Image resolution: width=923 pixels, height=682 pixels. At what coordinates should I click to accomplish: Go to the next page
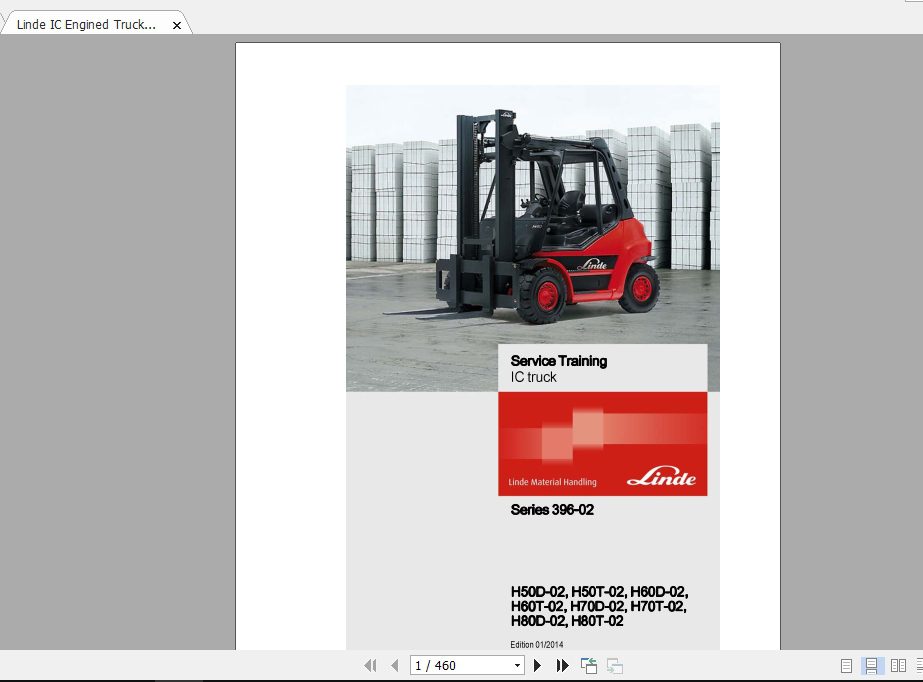pyautogui.click(x=537, y=666)
